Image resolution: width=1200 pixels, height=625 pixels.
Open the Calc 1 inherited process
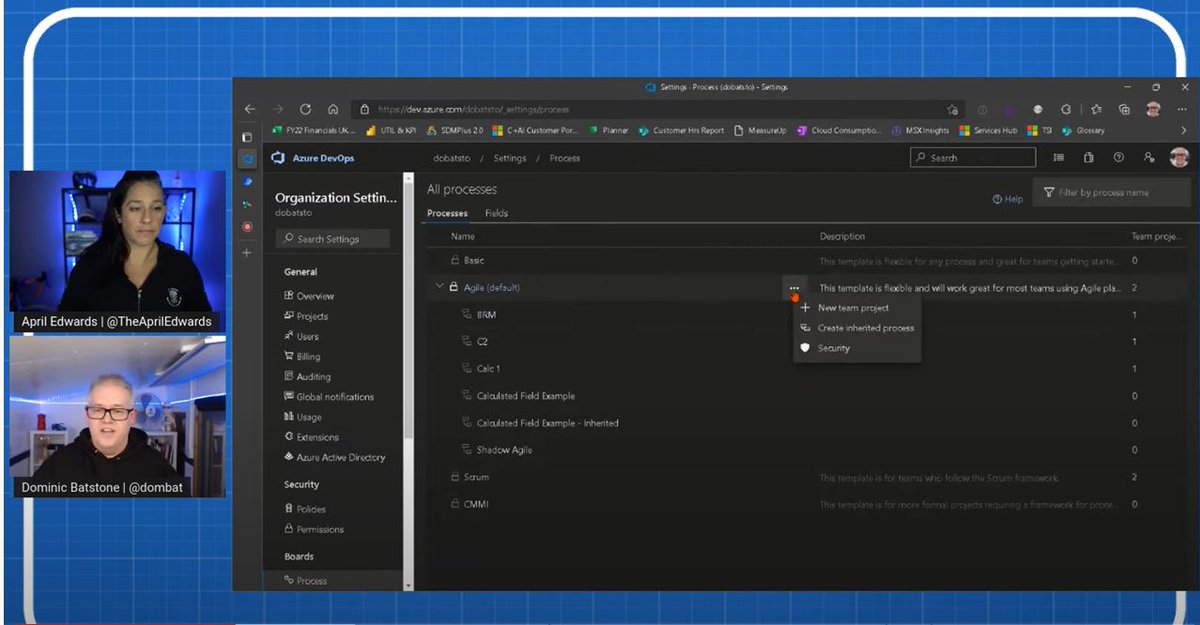488,369
